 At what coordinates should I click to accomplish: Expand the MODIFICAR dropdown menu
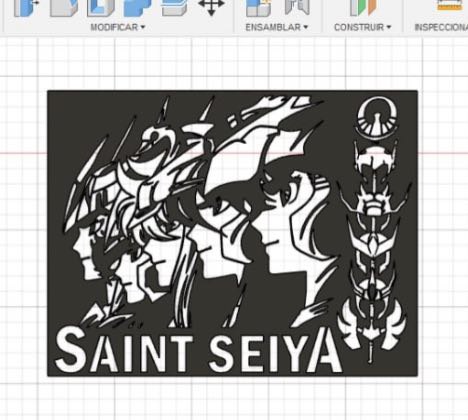point(118,27)
